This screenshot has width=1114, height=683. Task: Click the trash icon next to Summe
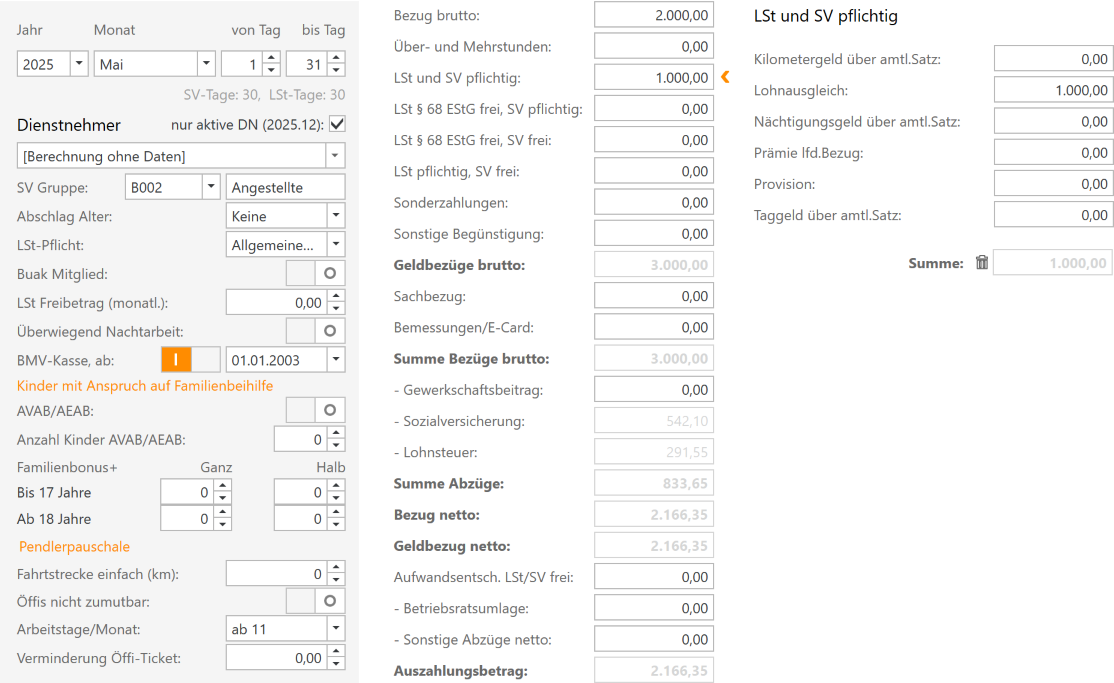982,263
